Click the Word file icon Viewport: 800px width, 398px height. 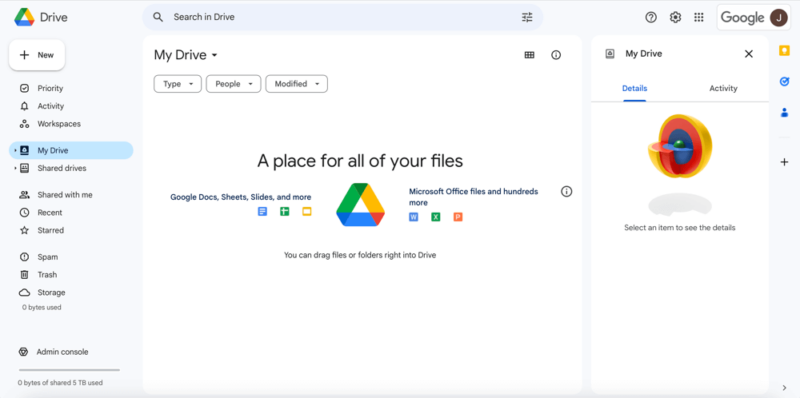point(413,217)
